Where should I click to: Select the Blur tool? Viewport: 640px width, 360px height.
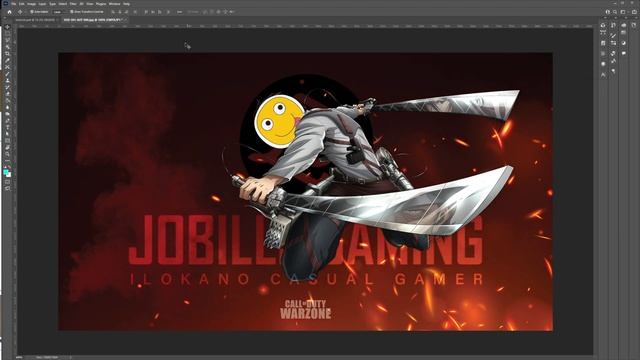(7, 107)
